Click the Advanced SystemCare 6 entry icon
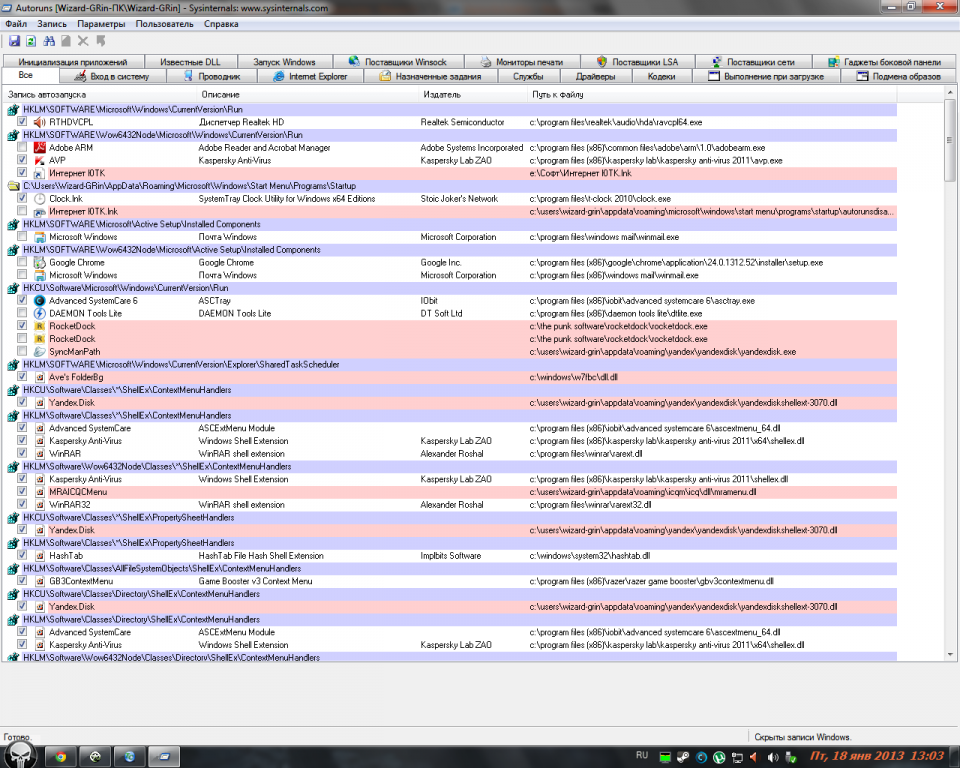This screenshot has height=768, width=960. pos(39,301)
